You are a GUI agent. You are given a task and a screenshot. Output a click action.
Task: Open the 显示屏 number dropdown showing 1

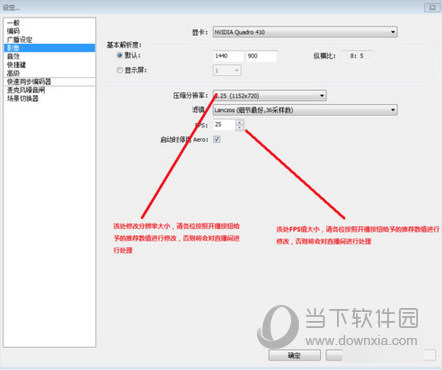click(x=227, y=70)
